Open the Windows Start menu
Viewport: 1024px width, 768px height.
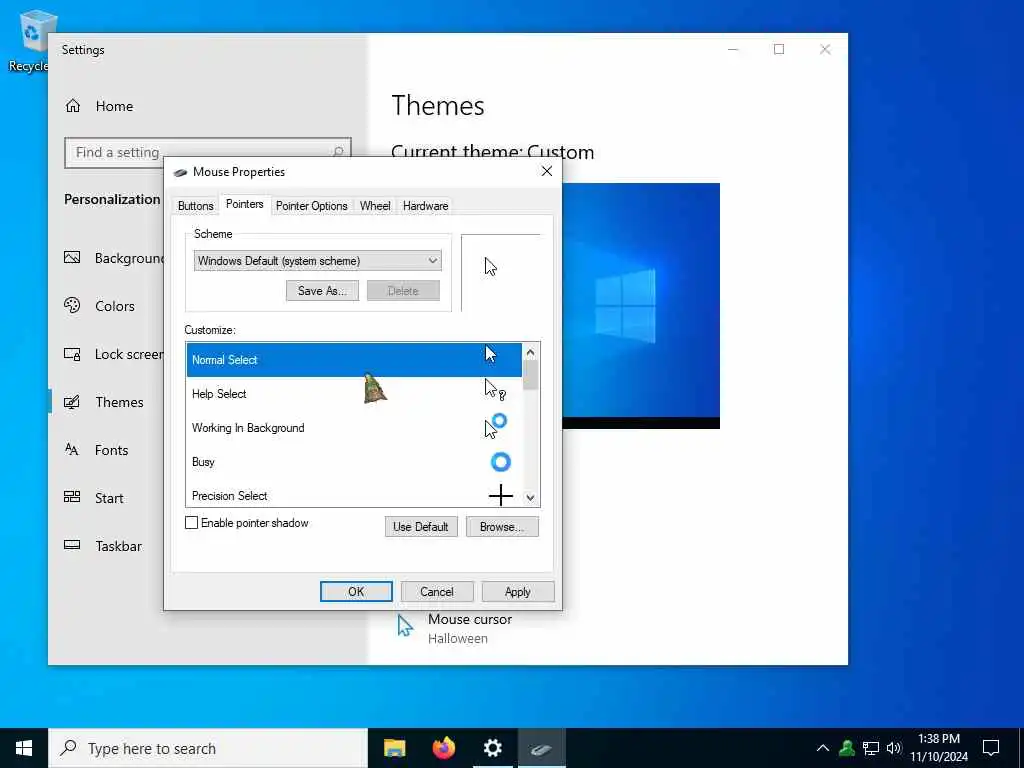24,748
